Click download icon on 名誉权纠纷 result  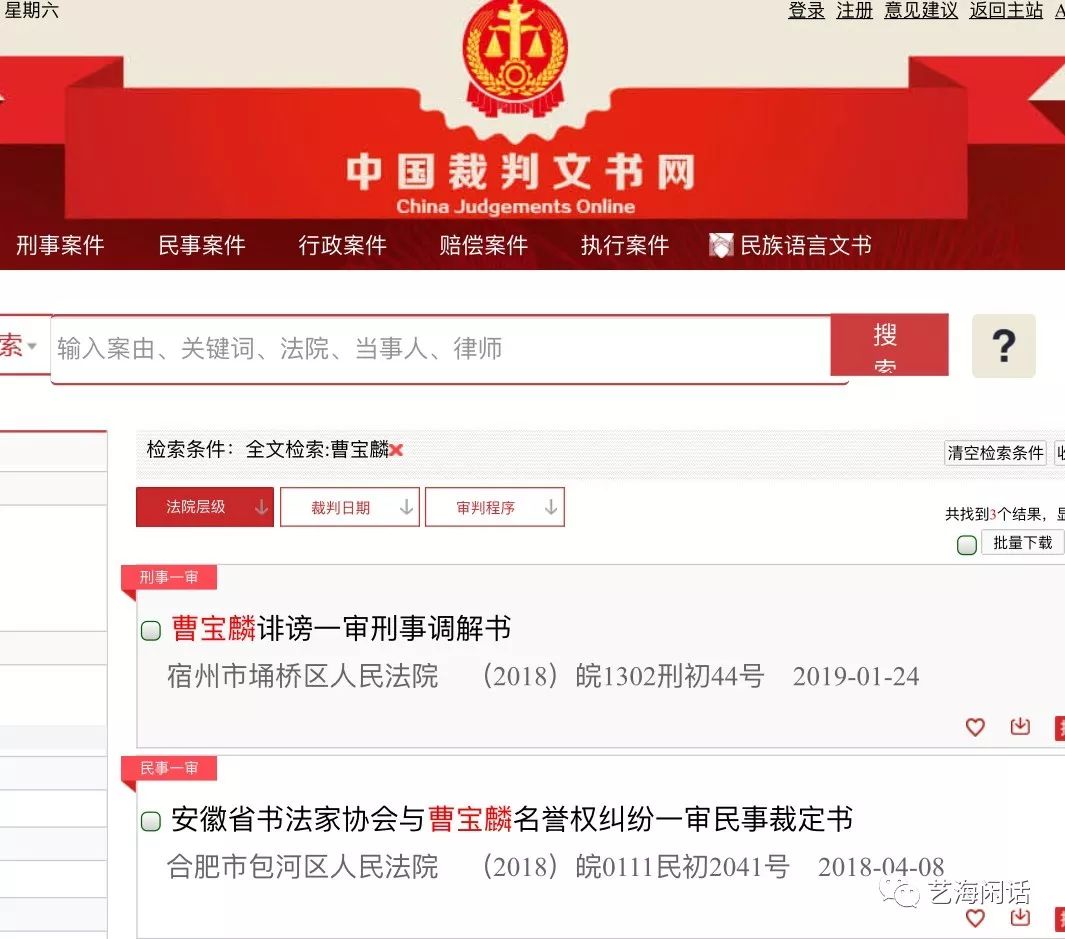tap(1020, 917)
